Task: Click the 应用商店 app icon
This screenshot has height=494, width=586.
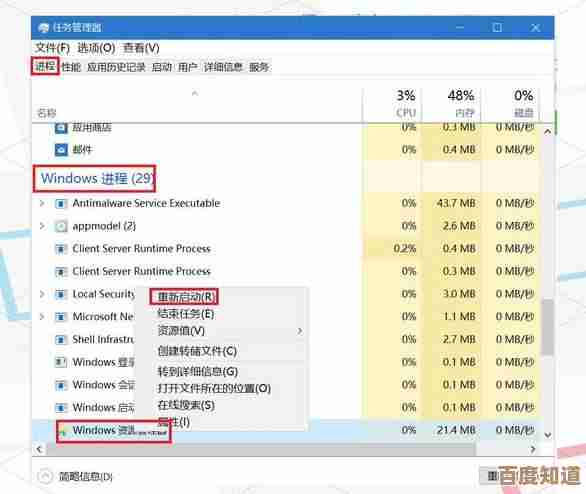Action: click(61, 128)
